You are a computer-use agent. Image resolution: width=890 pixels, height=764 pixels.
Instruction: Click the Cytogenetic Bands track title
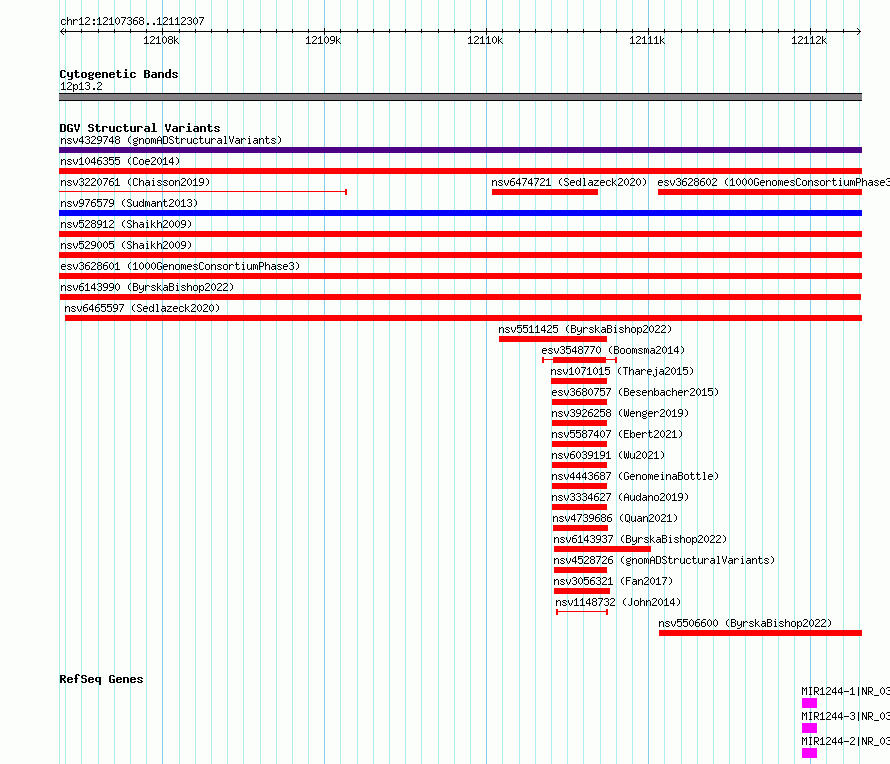coord(119,74)
